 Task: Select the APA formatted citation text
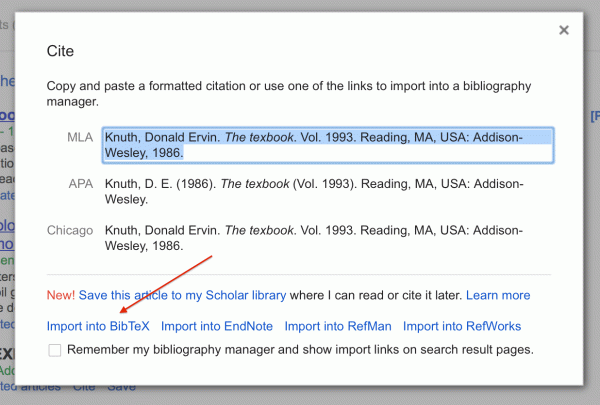314,191
